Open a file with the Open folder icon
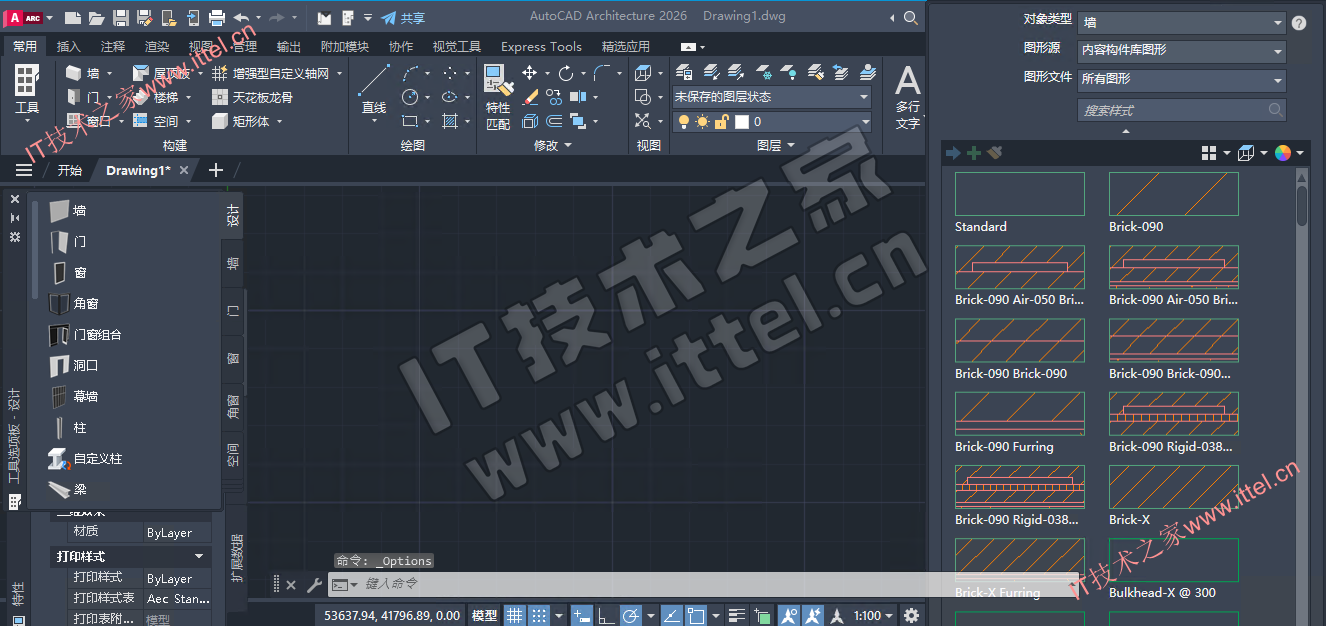This screenshot has height=626, width=1326. click(x=97, y=18)
